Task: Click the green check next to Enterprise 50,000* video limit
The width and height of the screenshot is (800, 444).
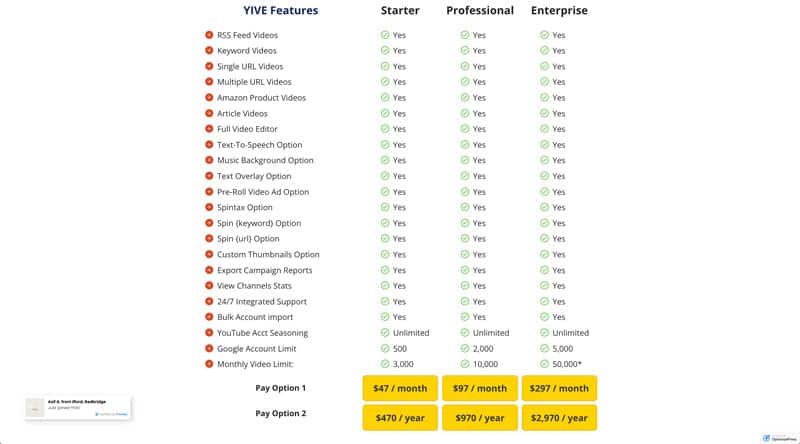Action: (544, 364)
